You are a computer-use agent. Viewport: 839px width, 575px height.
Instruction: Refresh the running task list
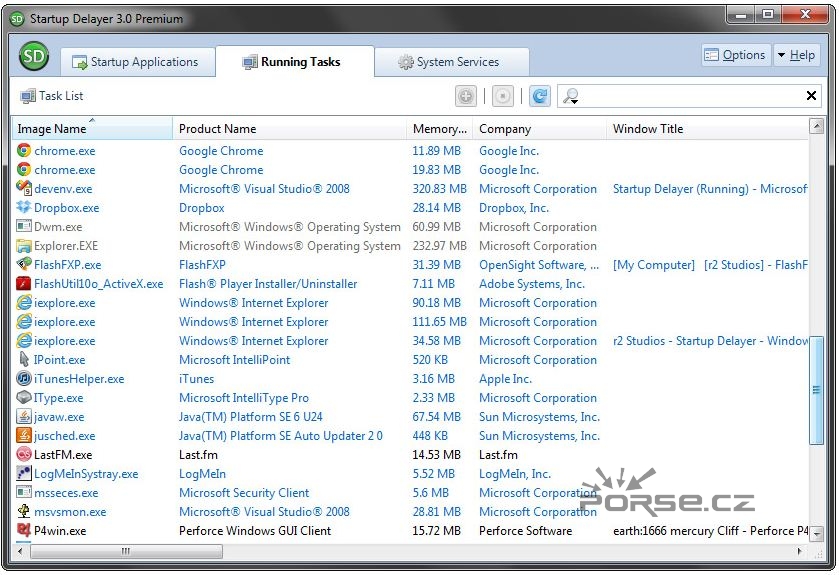coord(540,96)
